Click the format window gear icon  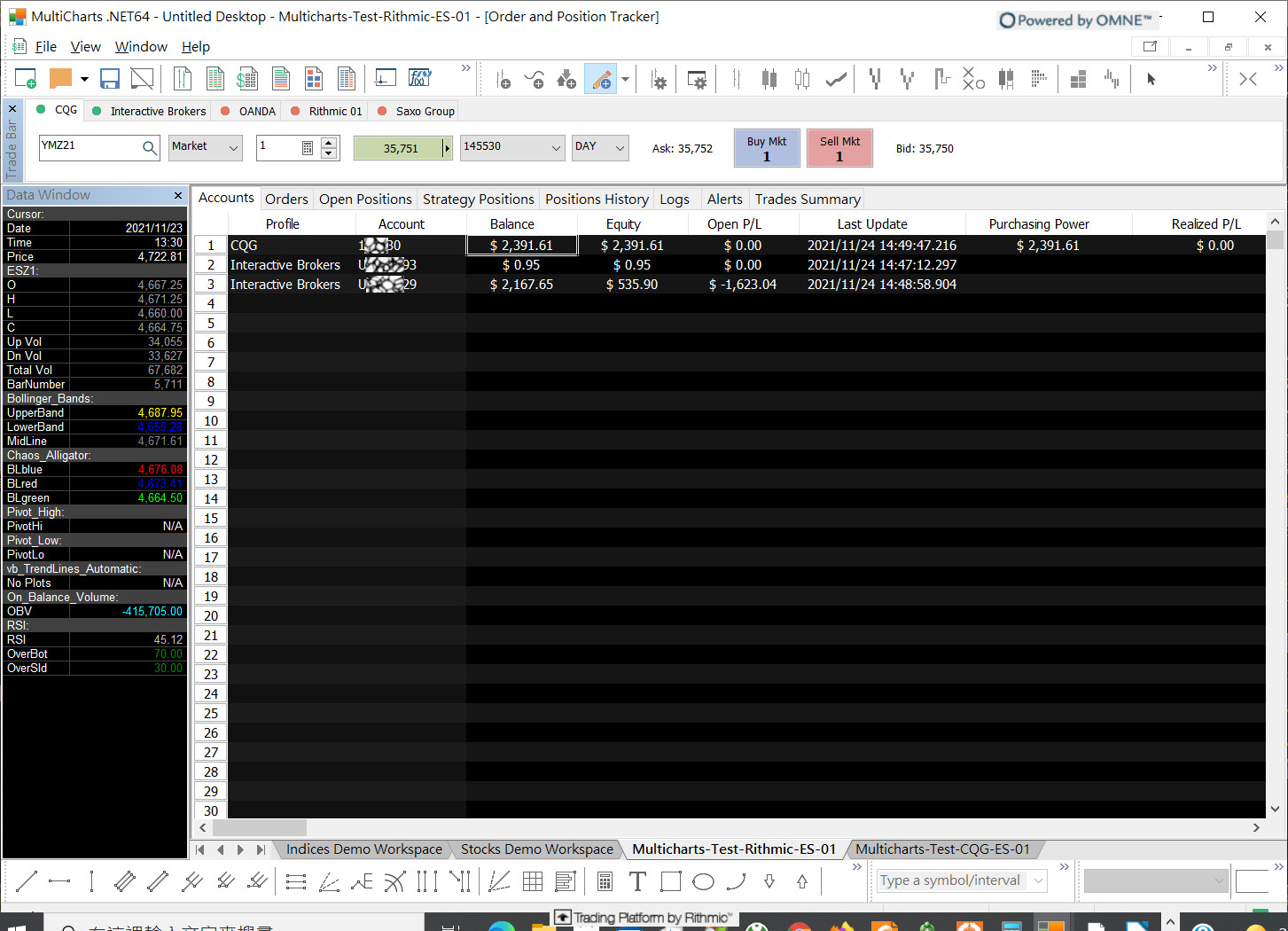pyautogui.click(x=698, y=80)
